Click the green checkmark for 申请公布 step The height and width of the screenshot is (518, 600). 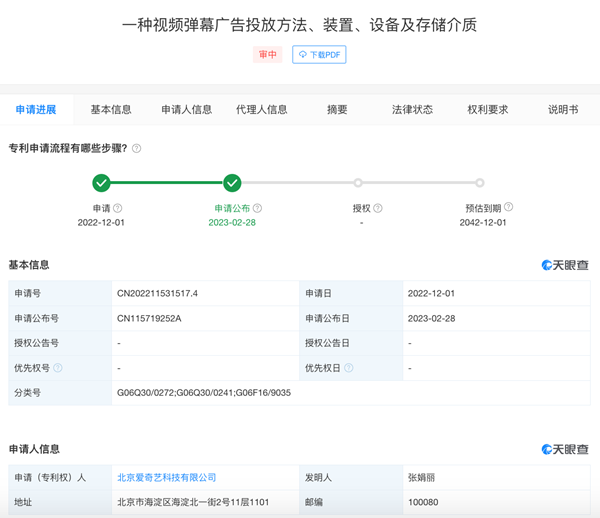[232, 183]
